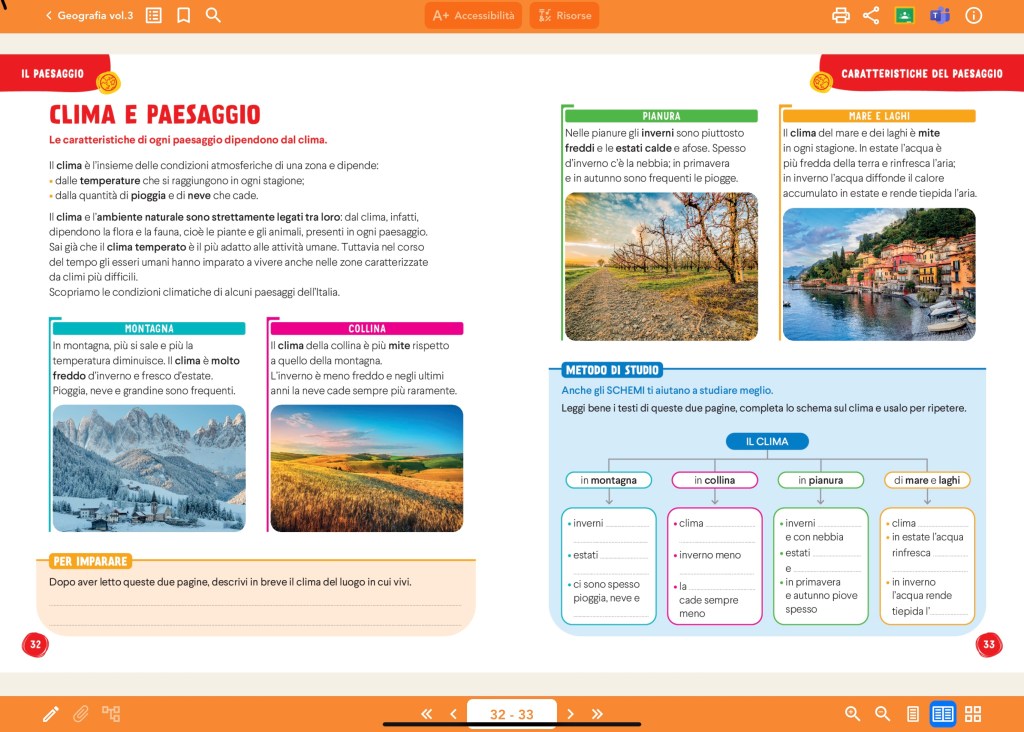The image size is (1024, 732).
Task: Go to the next page
Action: 571,713
